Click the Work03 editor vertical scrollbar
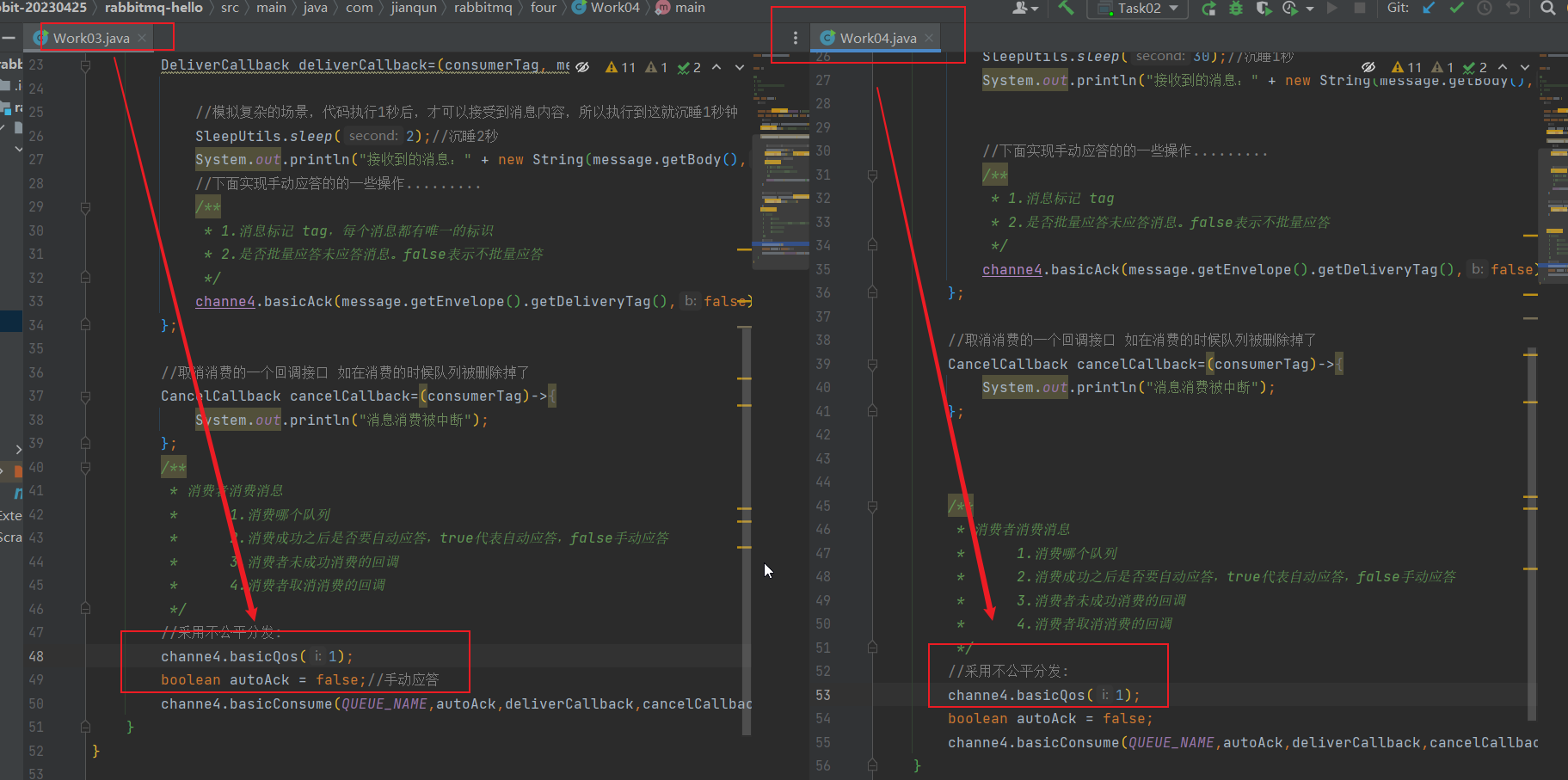Viewport: 1568px width, 780px height. tap(747, 531)
